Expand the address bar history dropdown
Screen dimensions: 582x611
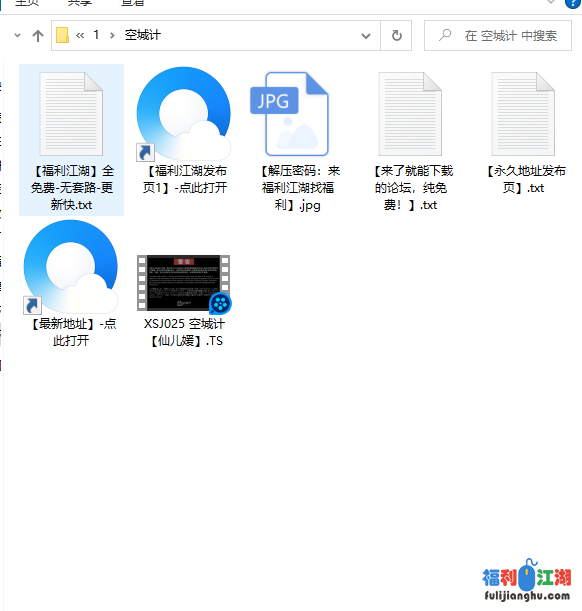click(x=366, y=36)
